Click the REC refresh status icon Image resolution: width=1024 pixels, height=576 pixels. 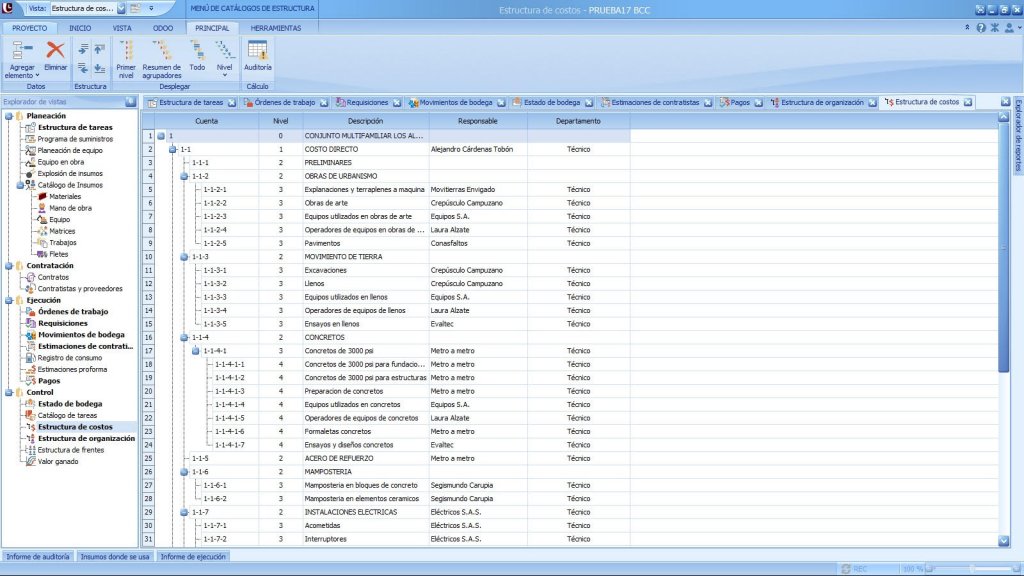845,569
